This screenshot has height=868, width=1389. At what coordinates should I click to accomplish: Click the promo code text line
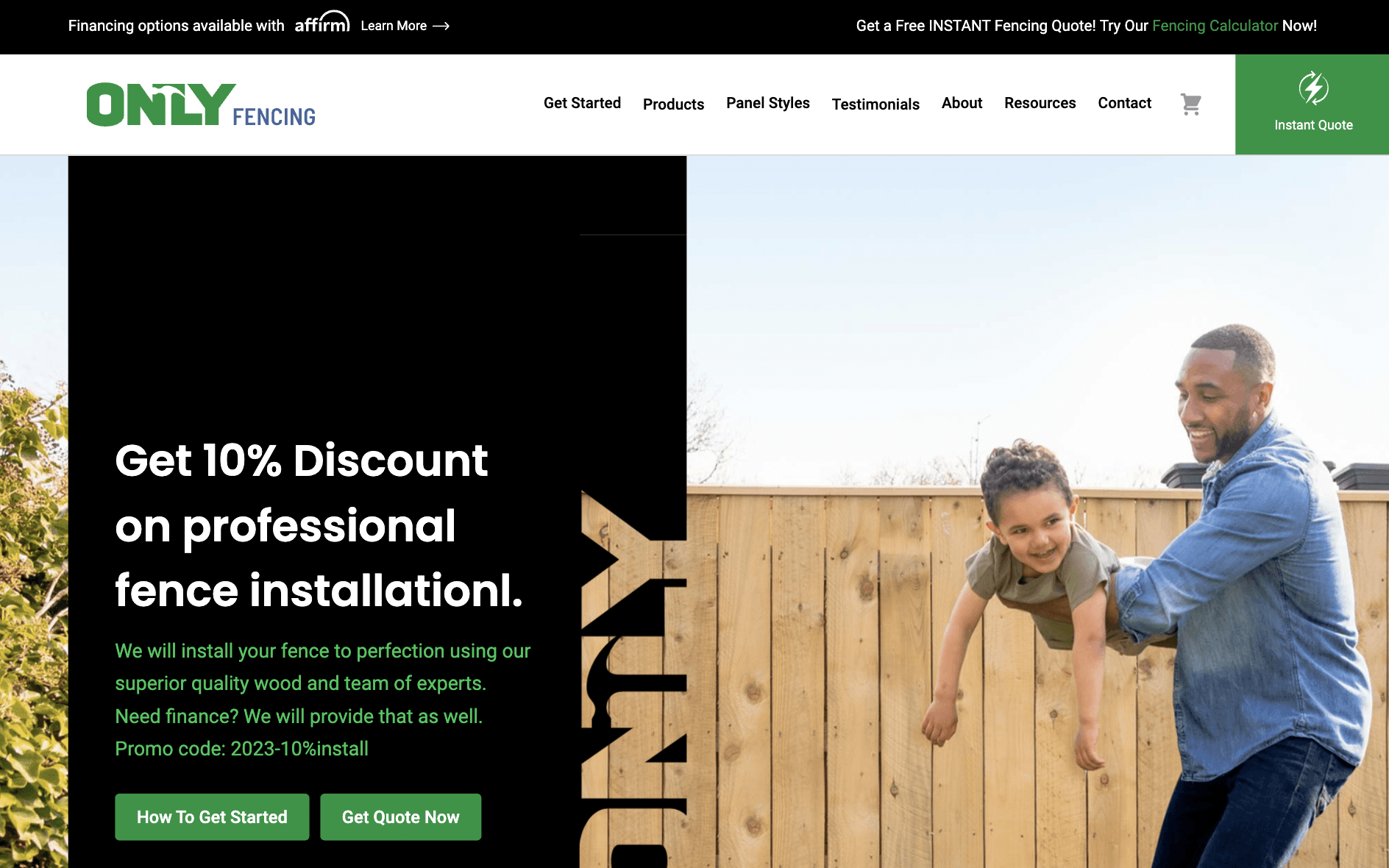pos(241,749)
